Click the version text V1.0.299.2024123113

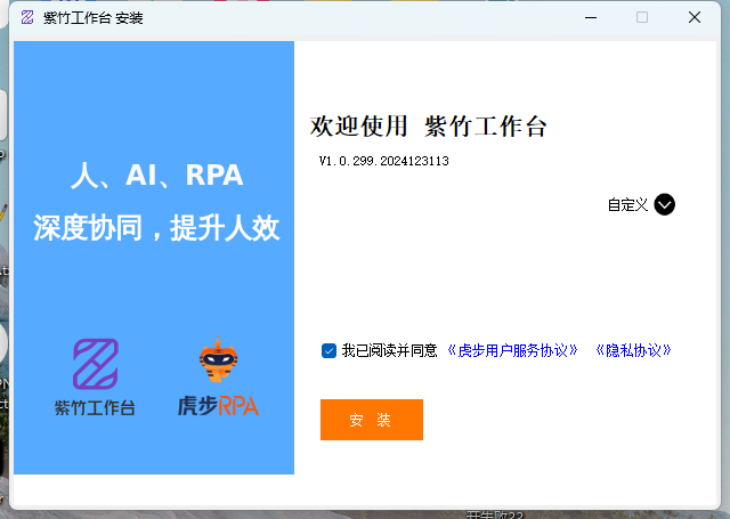(x=384, y=161)
